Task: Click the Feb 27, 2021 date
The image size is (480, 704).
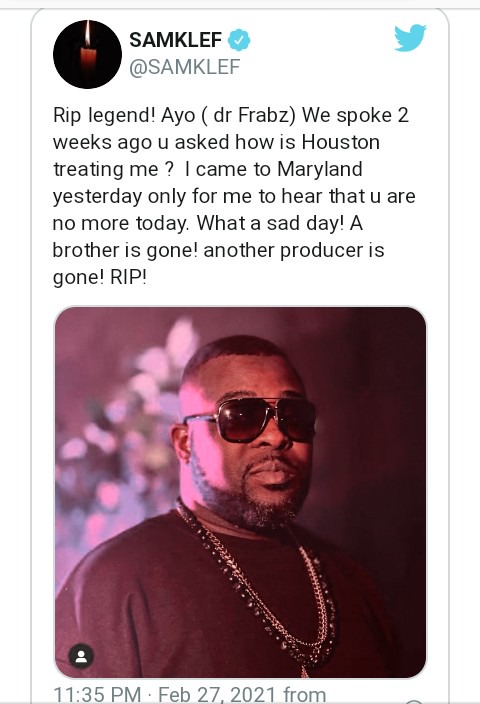Action: pyautogui.click(x=217, y=694)
